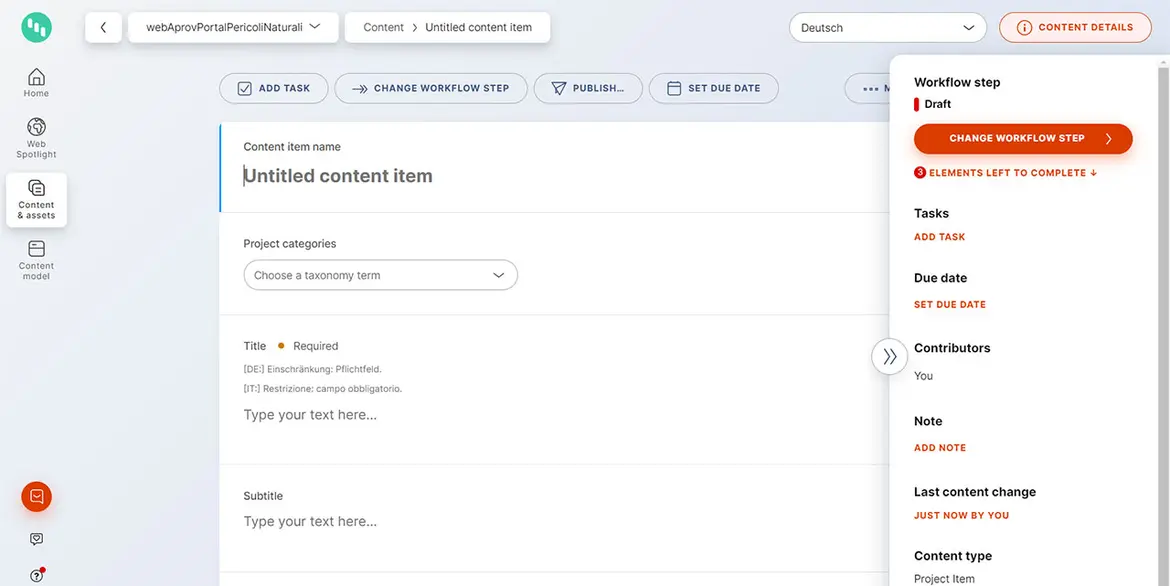Click the orange feedback inbox icon
The width and height of the screenshot is (1170, 586).
[37, 496]
